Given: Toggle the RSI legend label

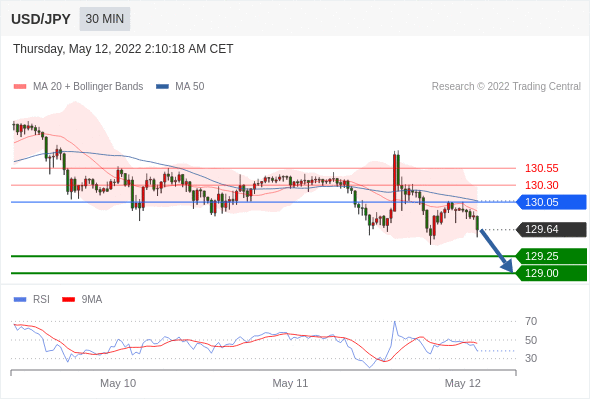Looking at the screenshot, I should 41,300.
